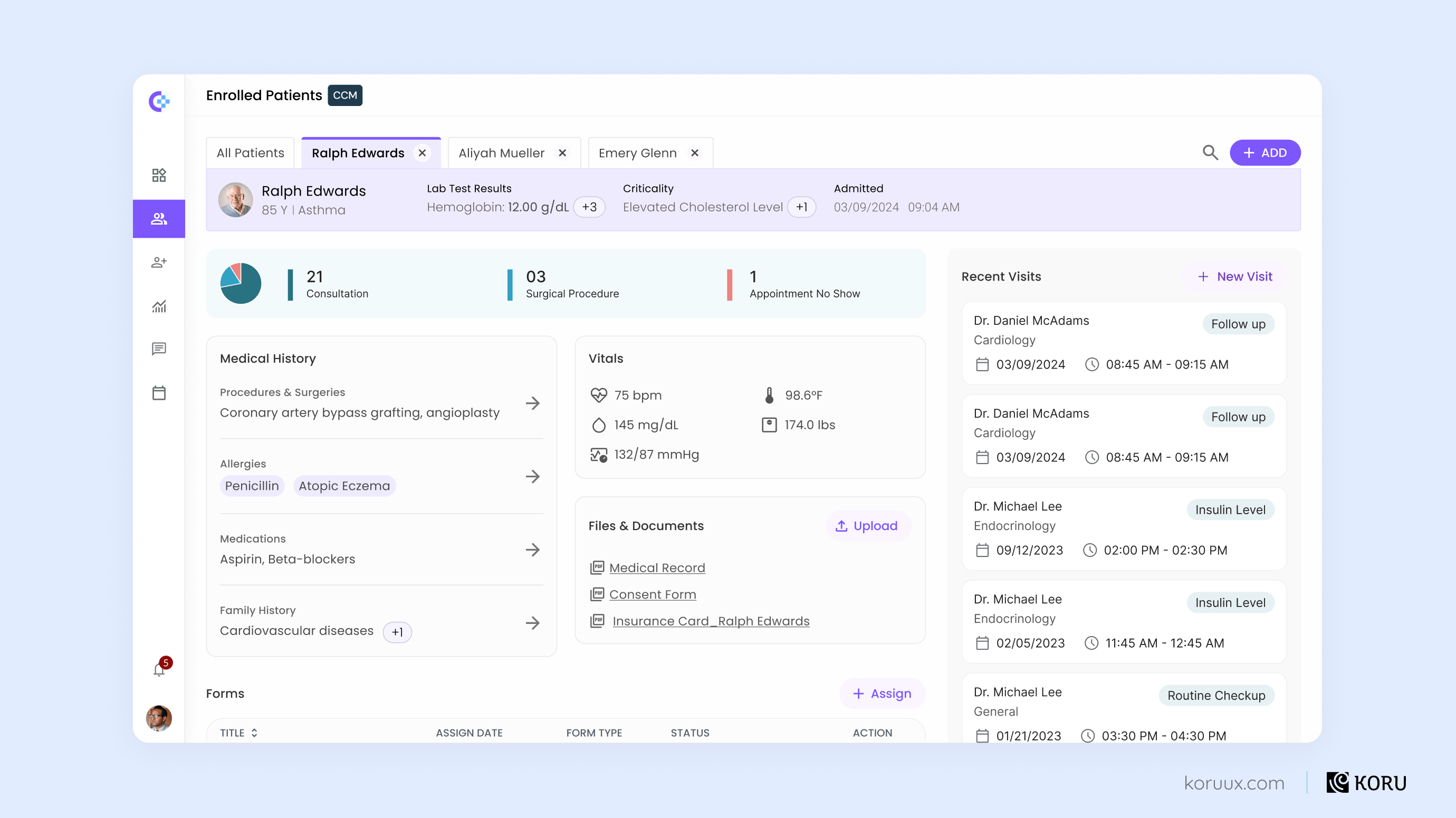Image resolution: width=1456 pixels, height=818 pixels.
Task: Expand the +3 badge next to Hemoglobin results
Action: point(589,207)
